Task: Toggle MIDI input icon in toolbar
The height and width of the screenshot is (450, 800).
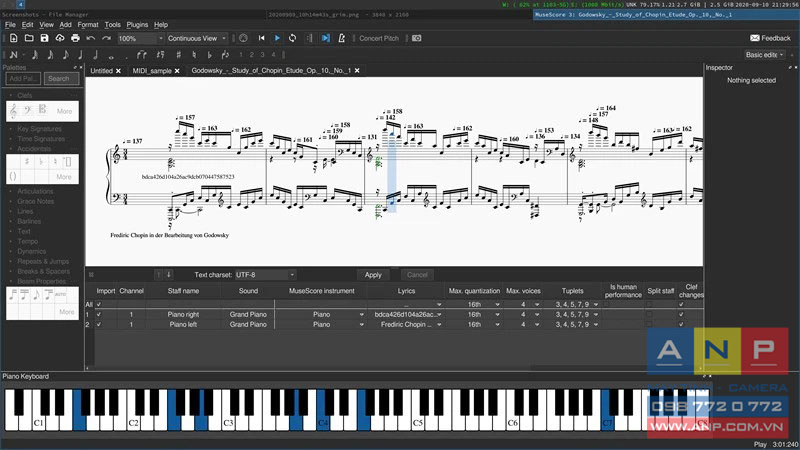Action: pyautogui.click(x=243, y=38)
